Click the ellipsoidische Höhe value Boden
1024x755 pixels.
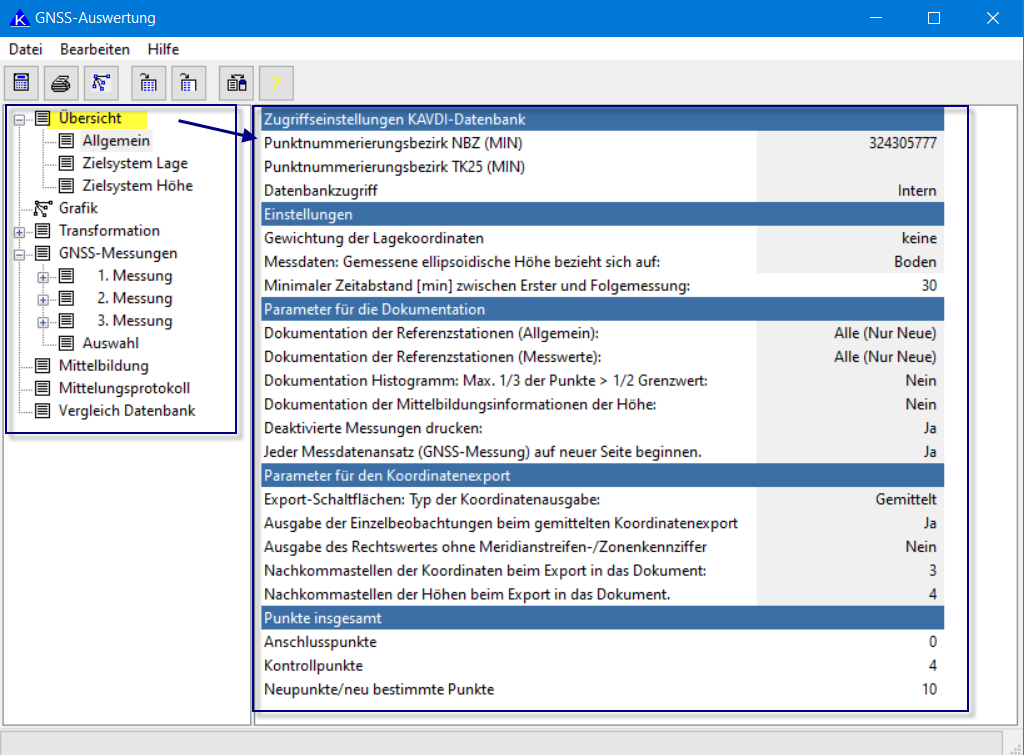[916, 262]
